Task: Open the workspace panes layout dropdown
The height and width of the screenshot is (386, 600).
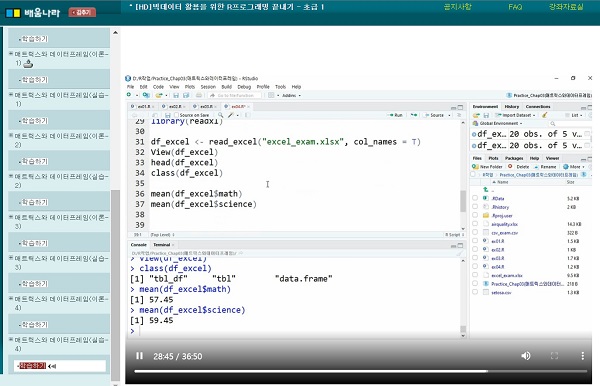Action: click(x=273, y=95)
